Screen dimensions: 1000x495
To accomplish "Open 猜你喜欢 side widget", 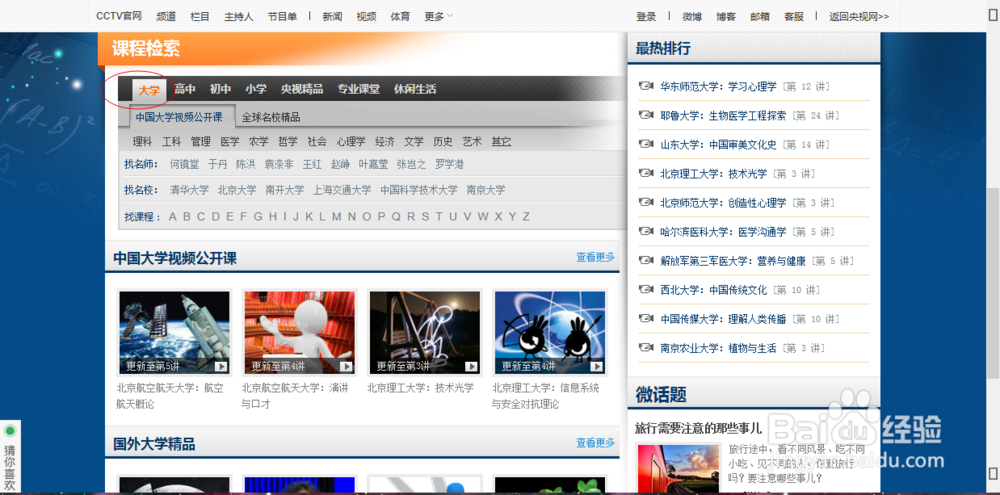I will coord(10,457).
